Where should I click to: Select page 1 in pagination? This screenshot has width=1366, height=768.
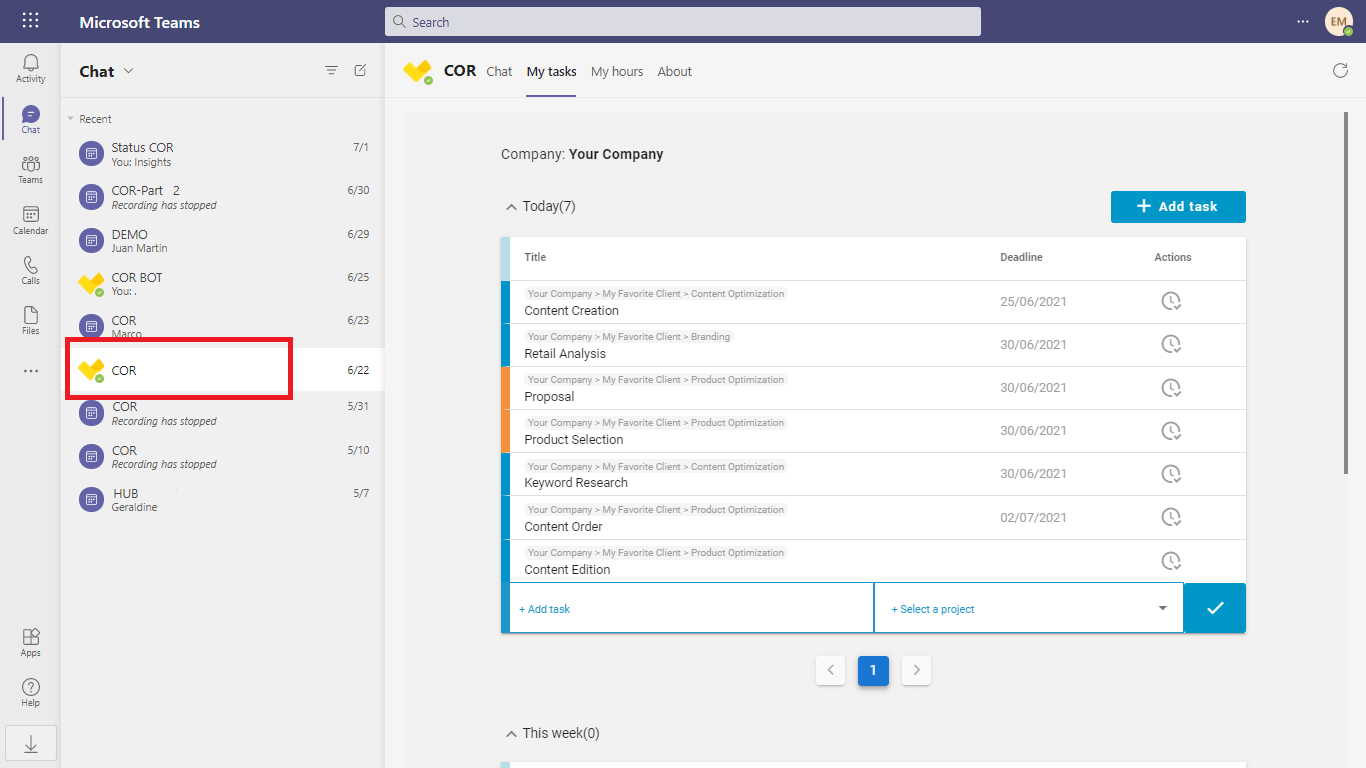[873, 670]
